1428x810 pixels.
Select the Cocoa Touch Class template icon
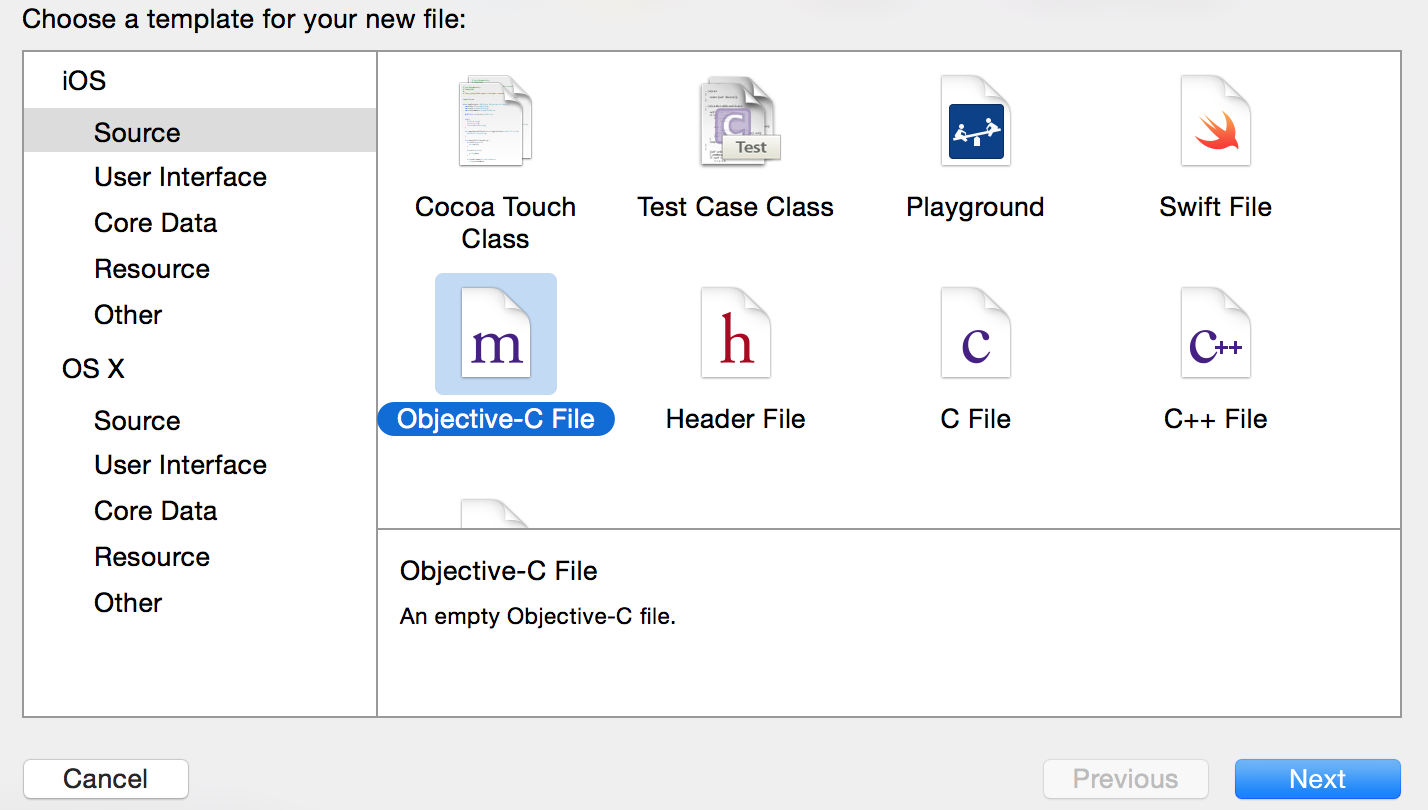click(x=496, y=121)
